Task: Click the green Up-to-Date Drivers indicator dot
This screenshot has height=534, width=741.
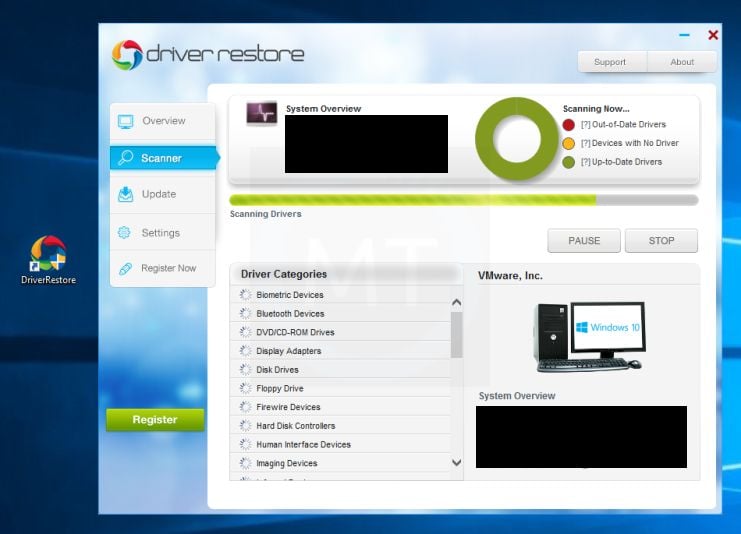Action: point(569,162)
